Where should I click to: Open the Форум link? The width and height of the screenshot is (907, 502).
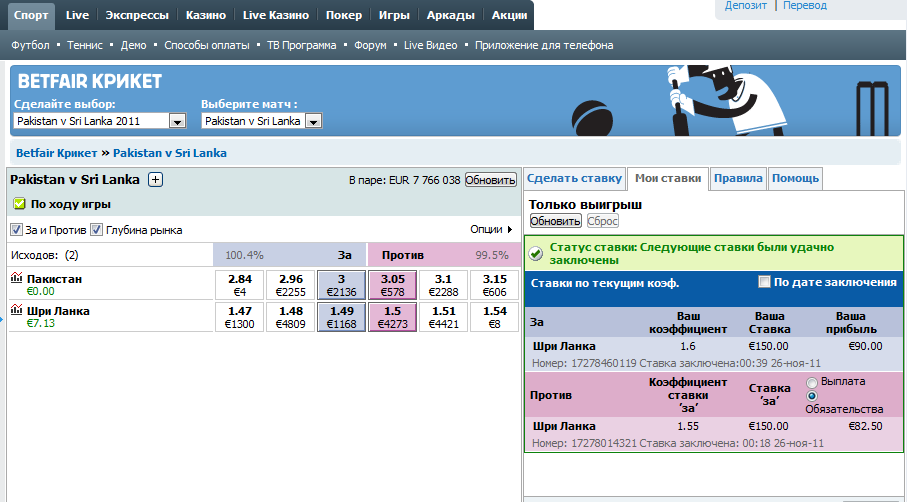pyautogui.click(x=370, y=45)
